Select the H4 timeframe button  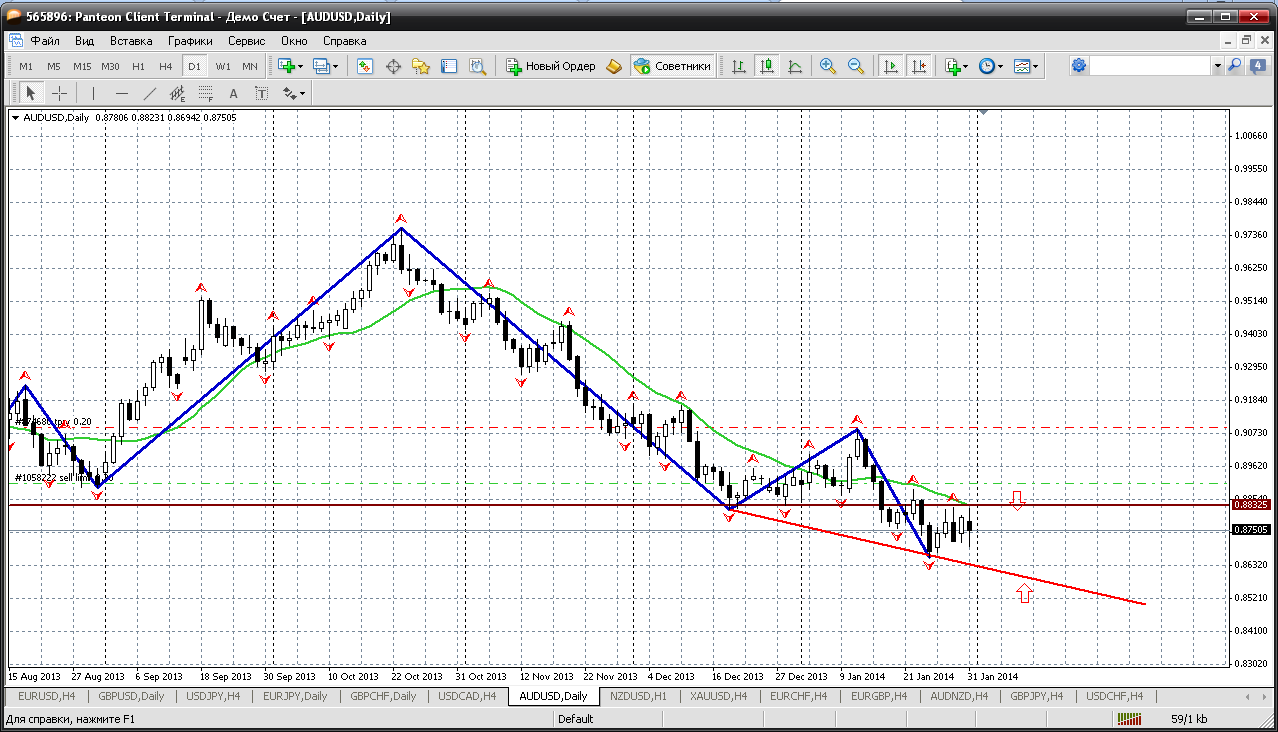166,66
